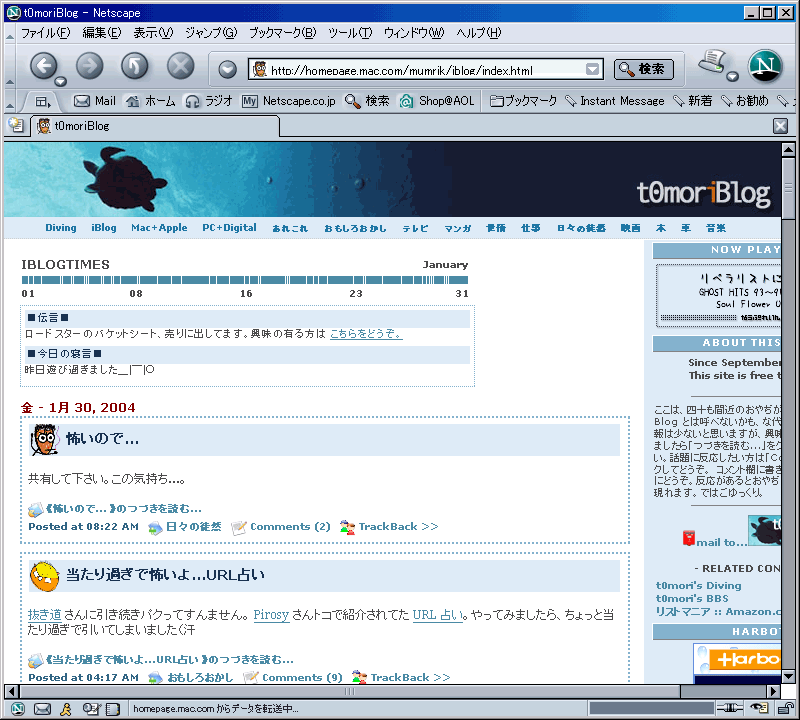Click the ホーム home bookmark
The width and height of the screenshot is (800, 720).
click(x=151, y=101)
